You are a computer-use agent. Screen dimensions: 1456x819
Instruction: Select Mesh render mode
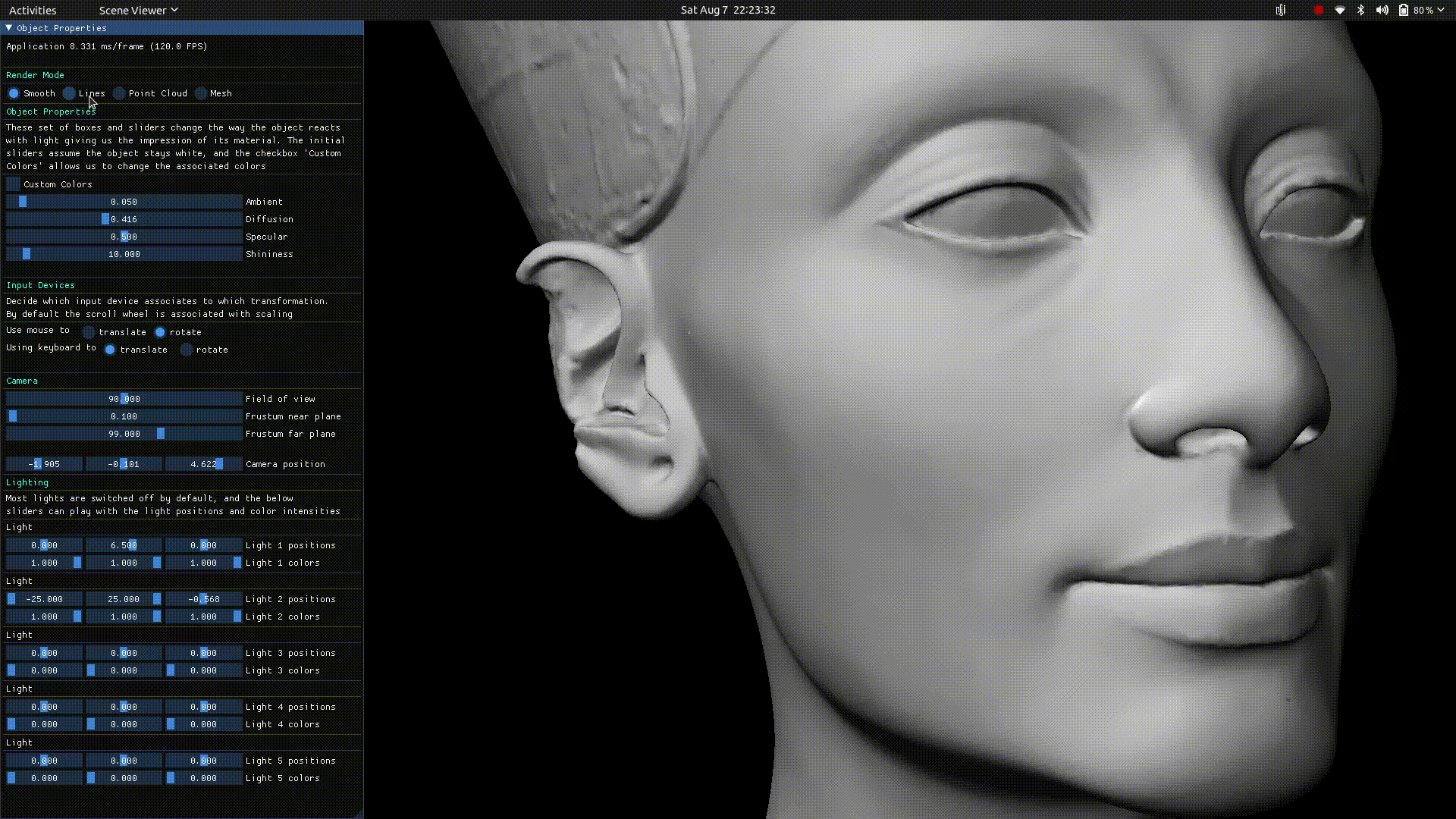pyautogui.click(x=201, y=93)
